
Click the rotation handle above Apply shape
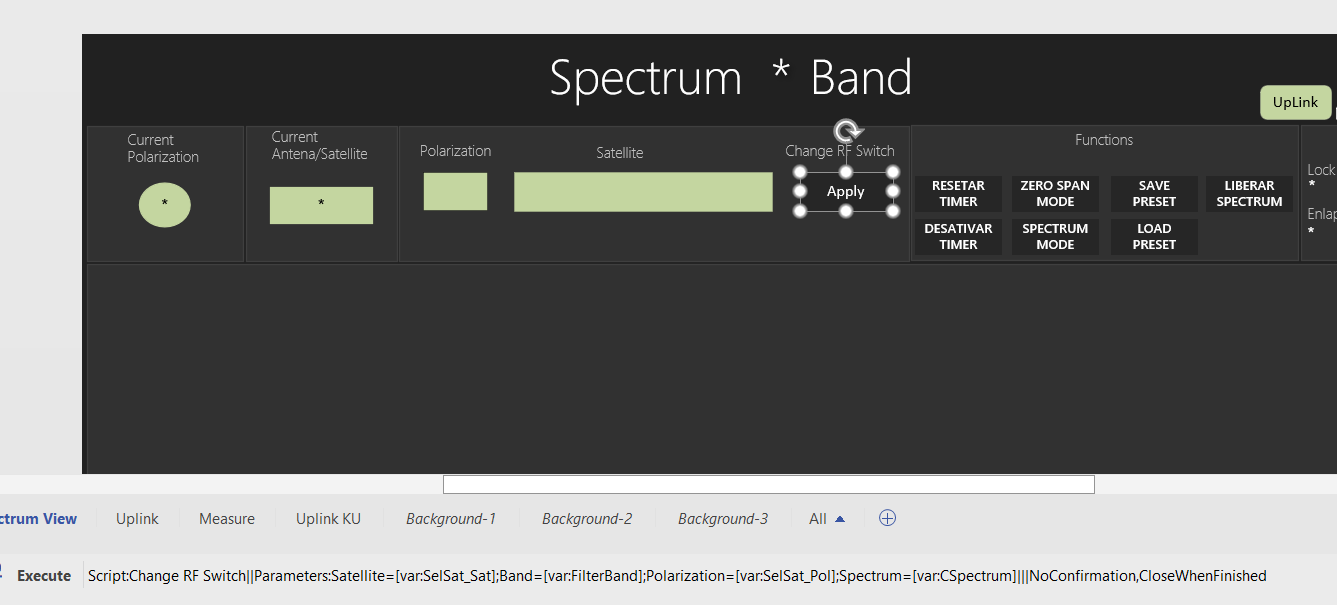[847, 131]
